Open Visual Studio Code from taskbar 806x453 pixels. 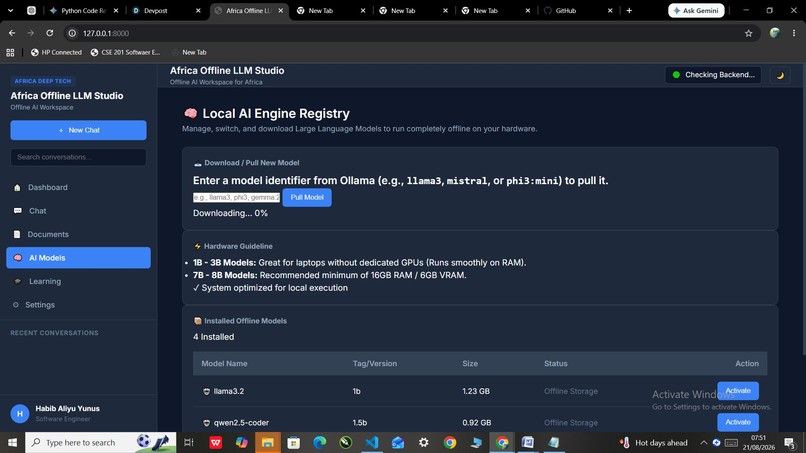[x=372, y=442]
